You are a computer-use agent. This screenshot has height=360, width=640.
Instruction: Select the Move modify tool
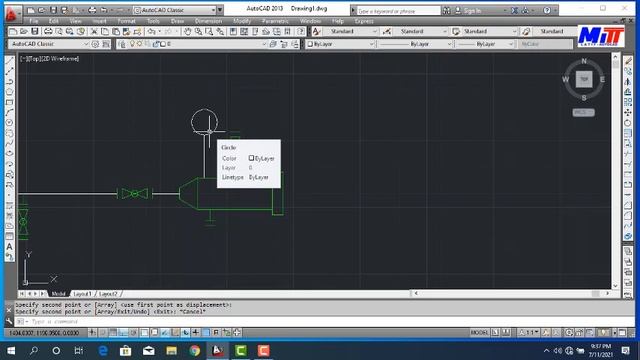tap(628, 113)
